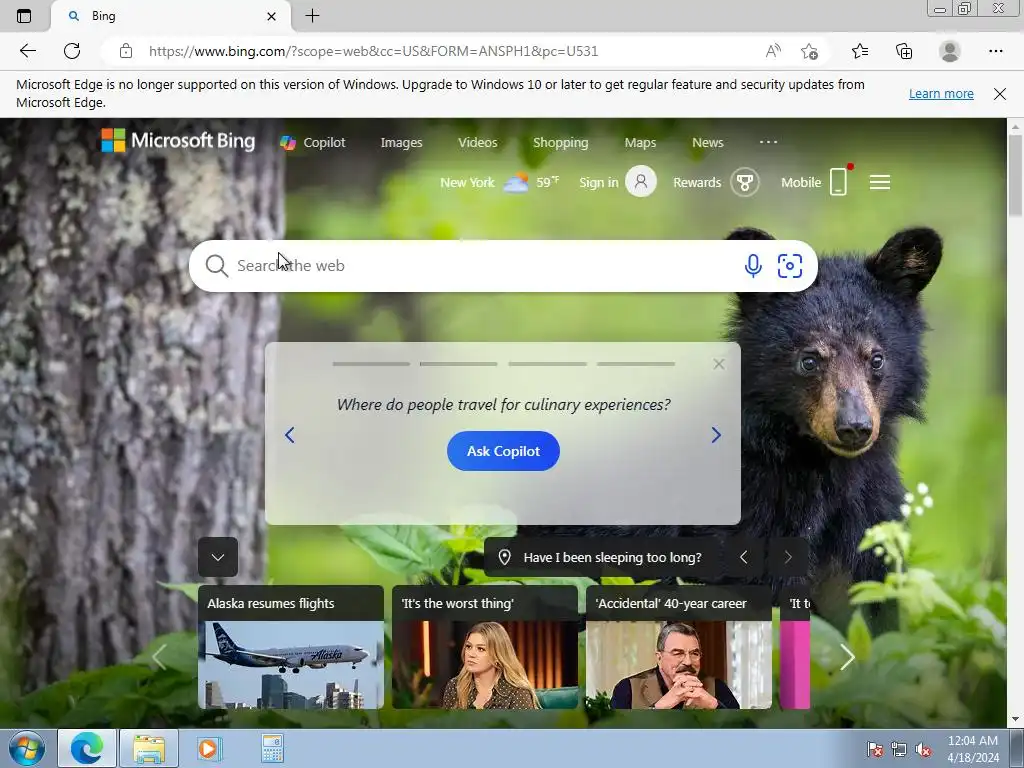This screenshot has height=768, width=1024.
Task: Select the fourth progress bar in Copilot card
Action: 635,364
